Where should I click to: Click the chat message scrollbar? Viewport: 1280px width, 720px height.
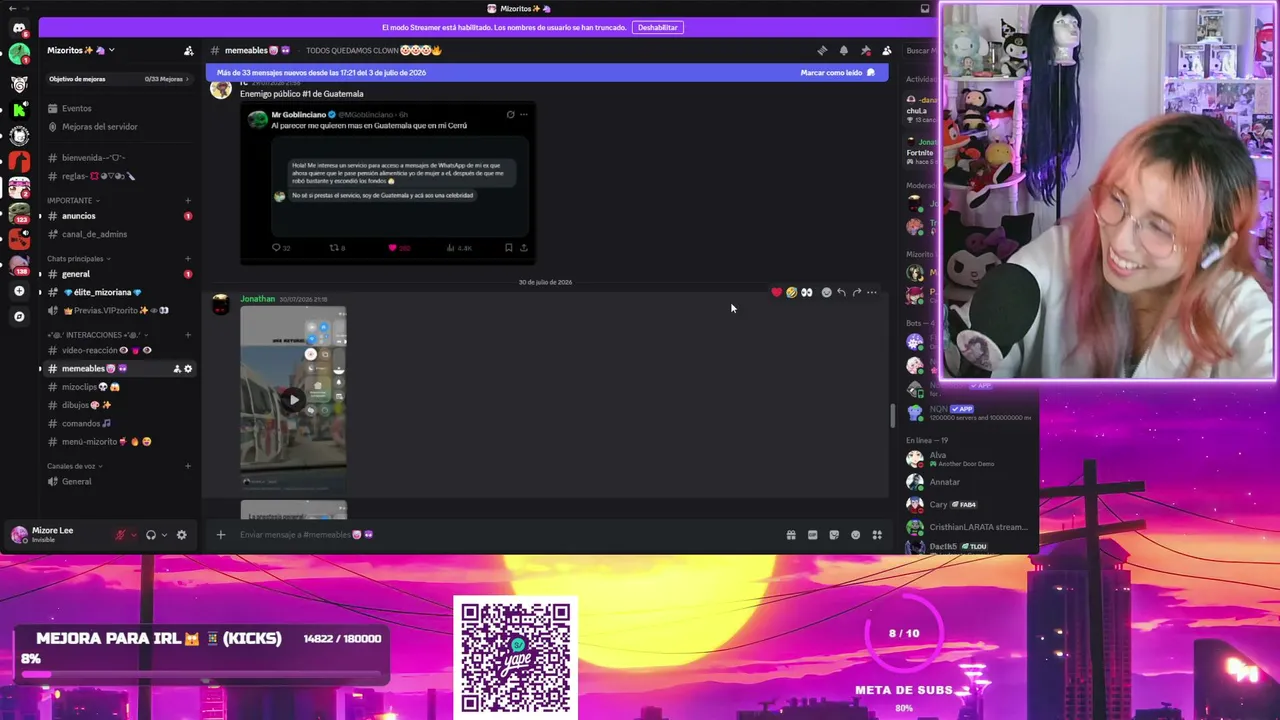tap(893, 415)
